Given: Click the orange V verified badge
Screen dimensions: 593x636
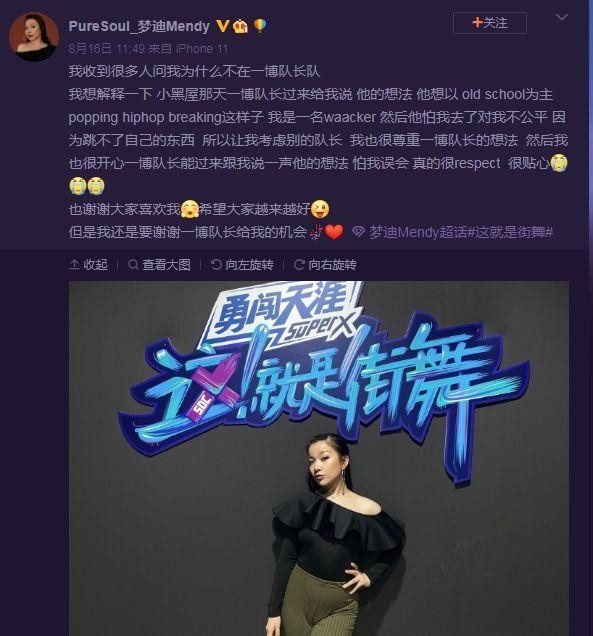Looking at the screenshot, I should 222,26.
